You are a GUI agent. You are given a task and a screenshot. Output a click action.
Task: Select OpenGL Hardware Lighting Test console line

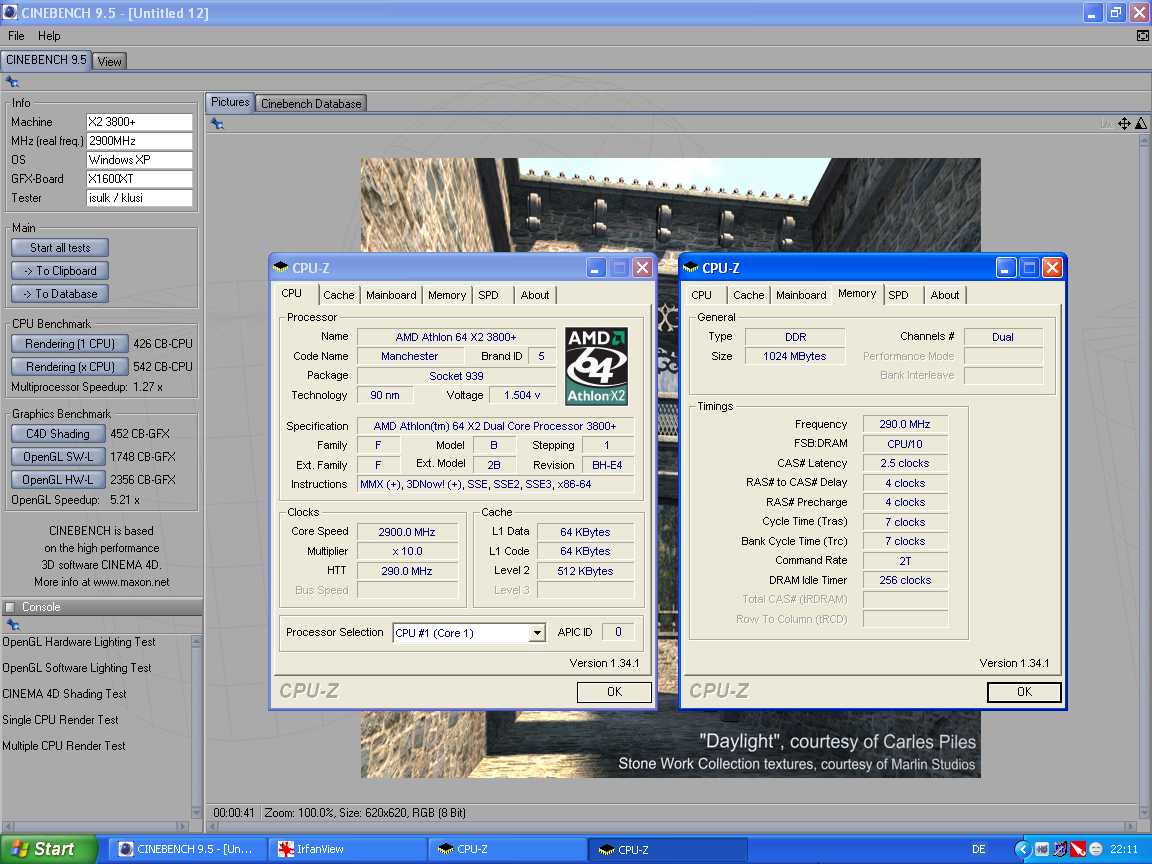tap(79, 641)
